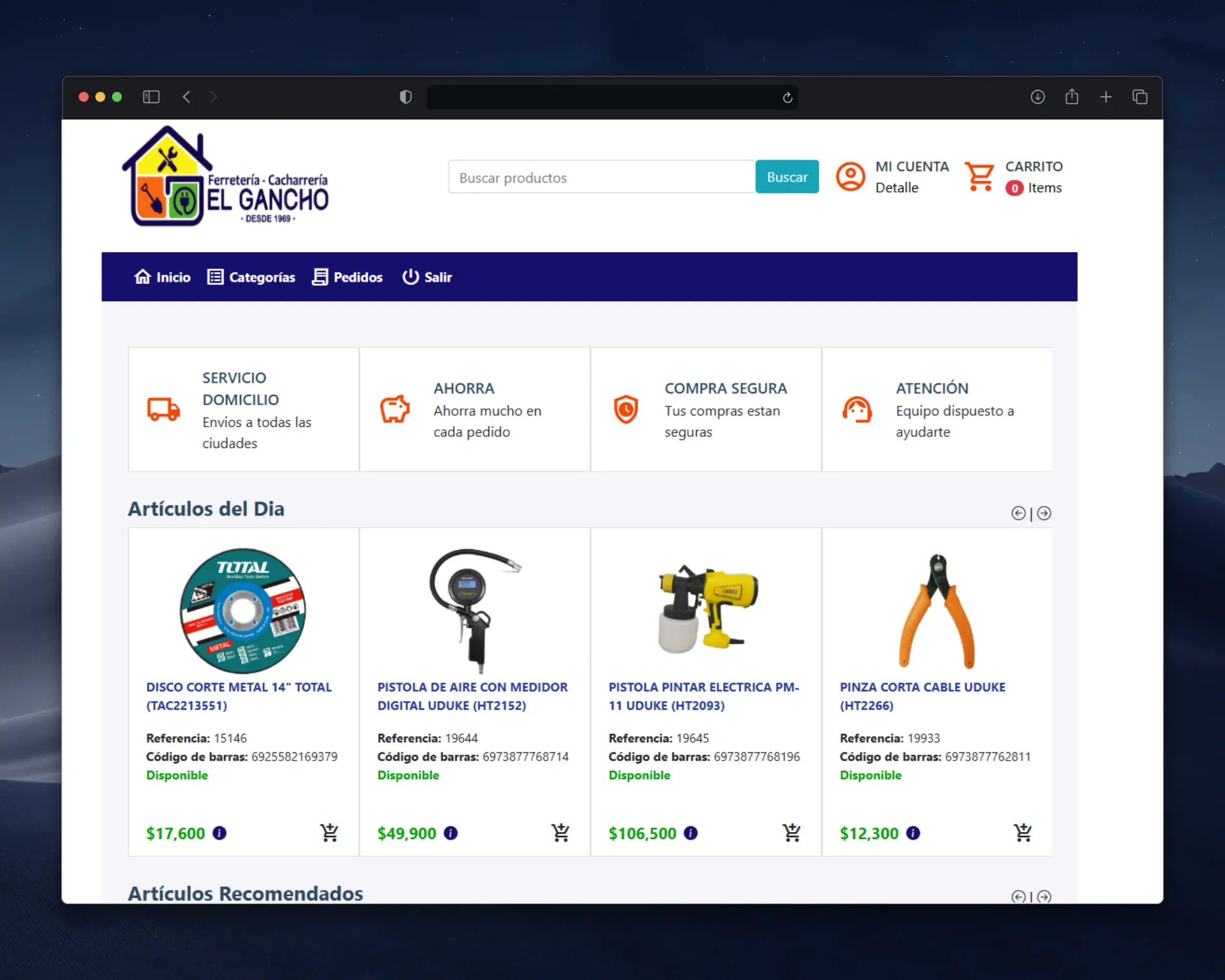Open the shopping cart icon

(x=979, y=177)
